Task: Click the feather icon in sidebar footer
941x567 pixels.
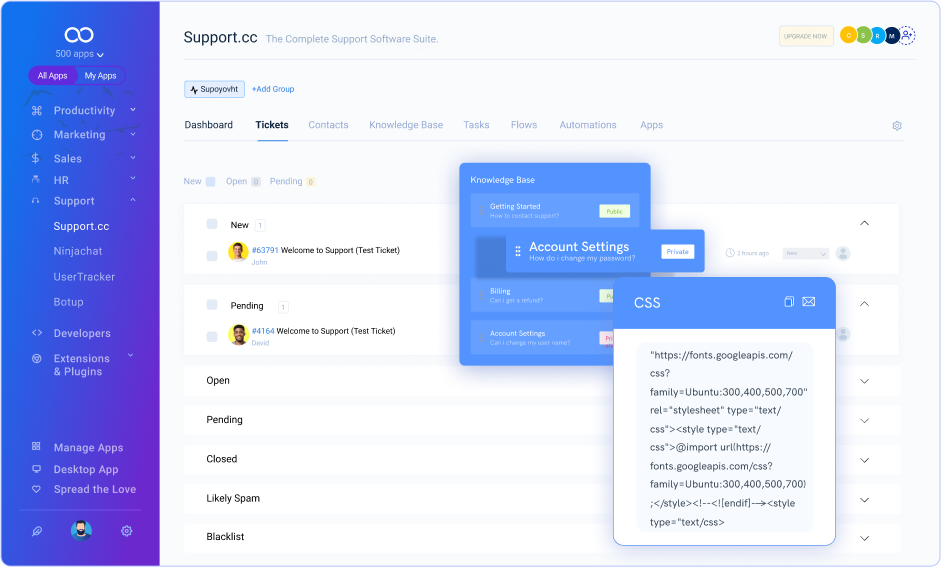Action: [37, 531]
